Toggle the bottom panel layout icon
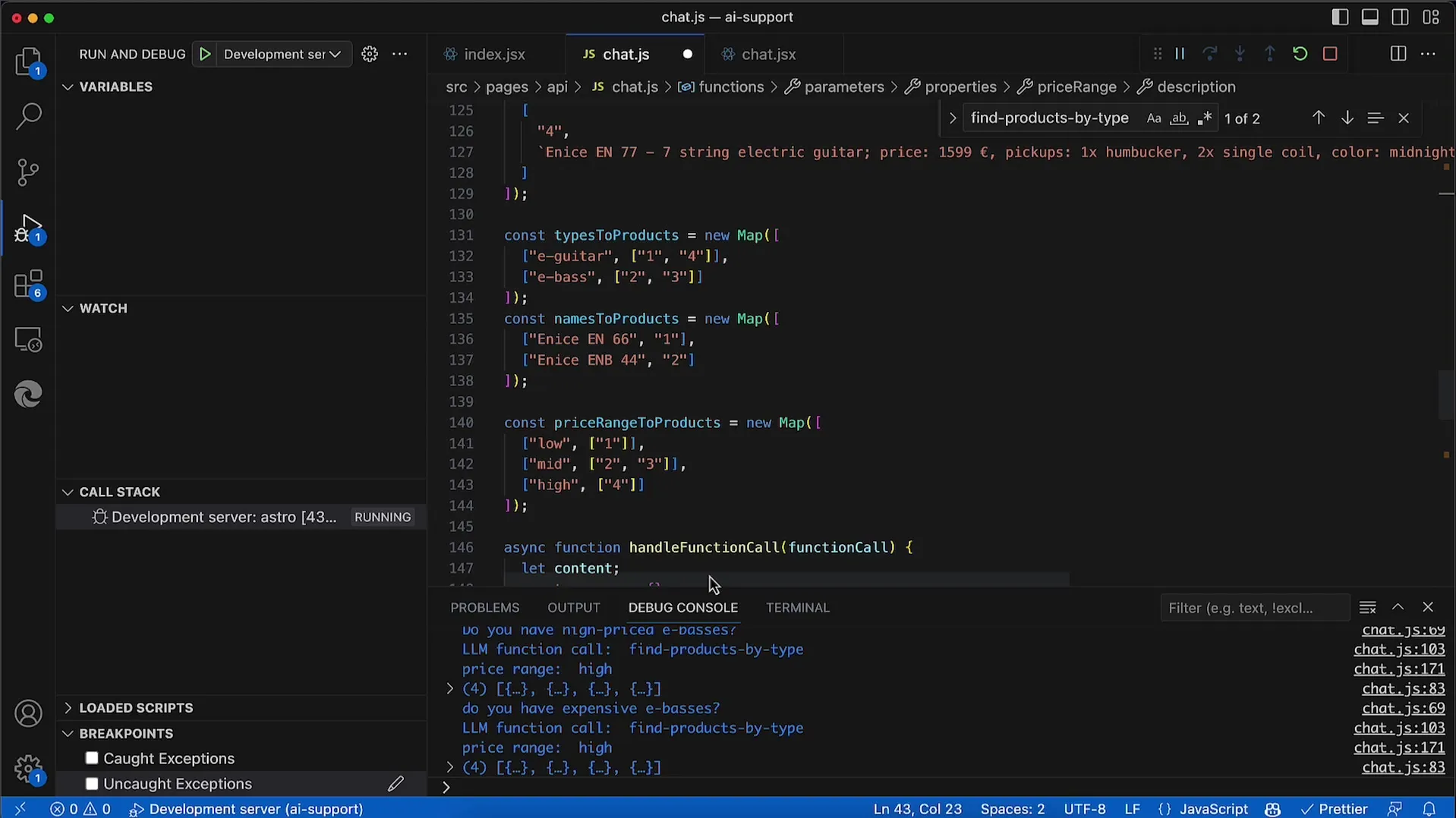The image size is (1456, 818). (1370, 17)
